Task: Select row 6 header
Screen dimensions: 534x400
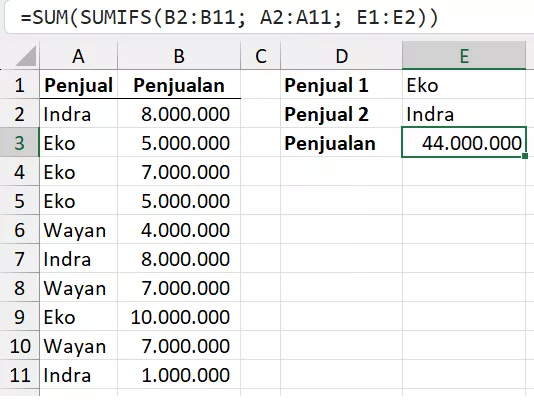Action: coord(19,229)
